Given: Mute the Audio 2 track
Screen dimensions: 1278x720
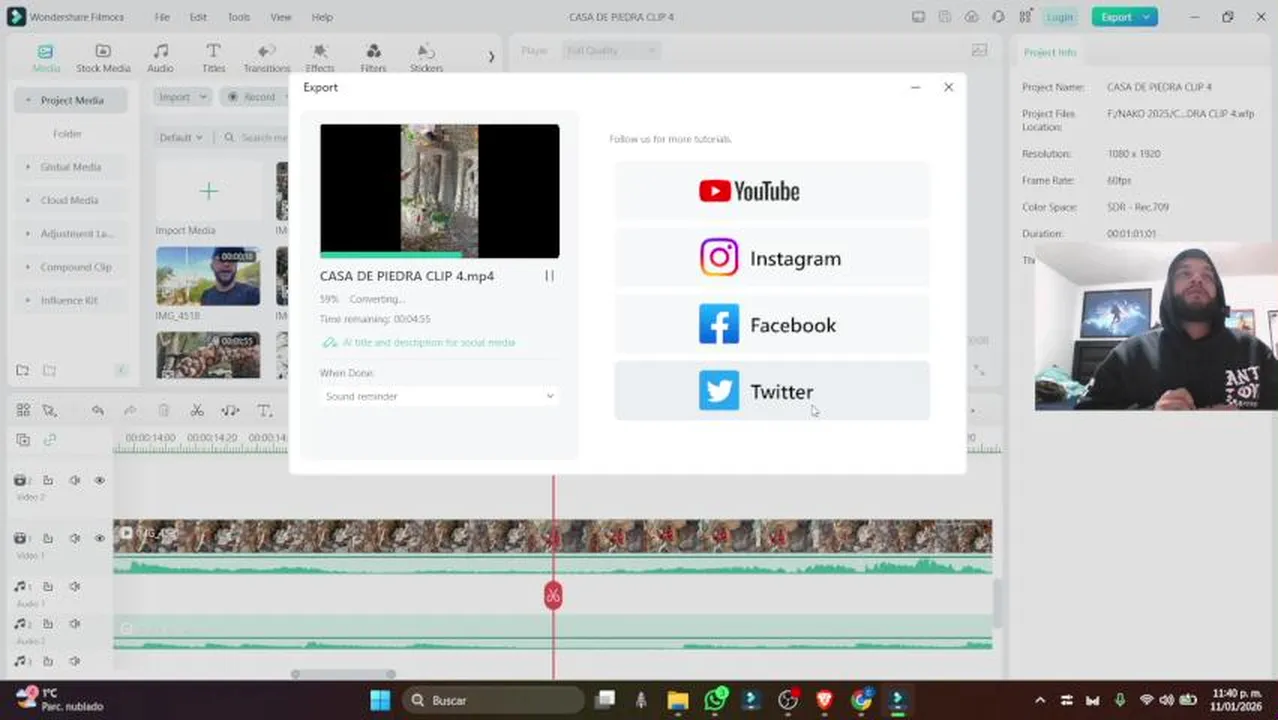Looking at the screenshot, I should 75,624.
